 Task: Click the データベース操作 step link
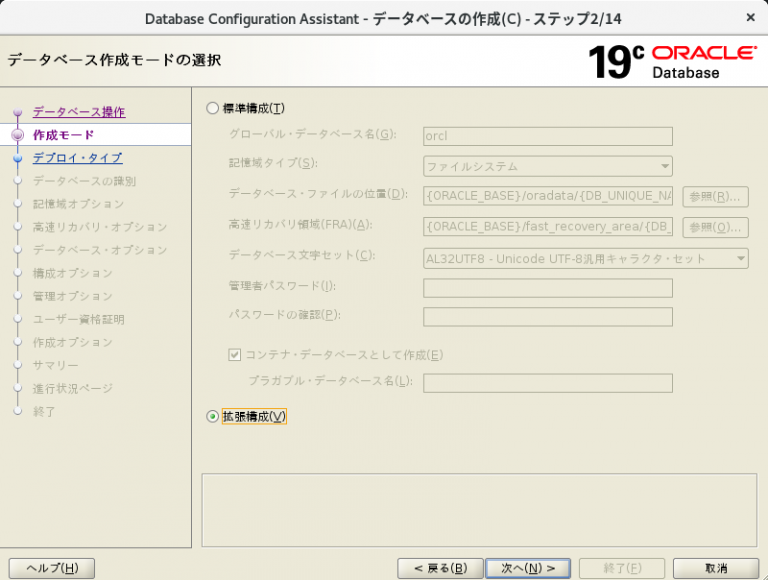(x=79, y=111)
